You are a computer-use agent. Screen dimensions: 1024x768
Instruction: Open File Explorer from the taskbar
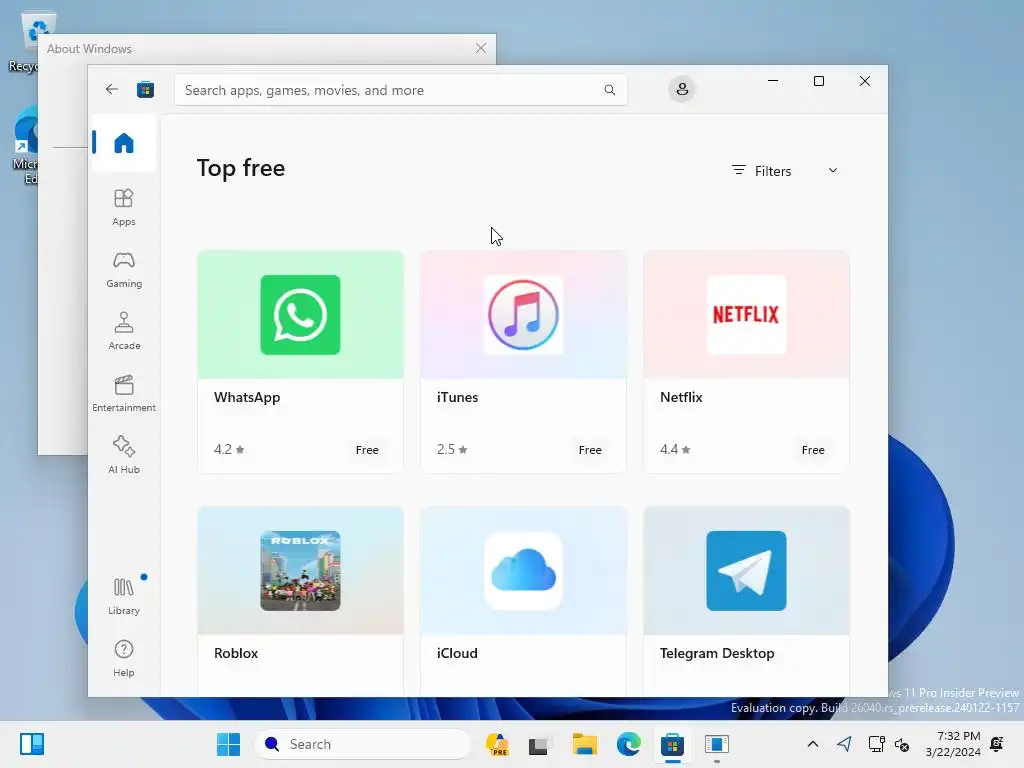584,744
